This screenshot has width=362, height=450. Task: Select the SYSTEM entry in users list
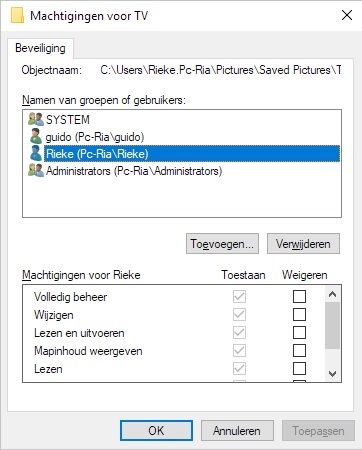68,119
